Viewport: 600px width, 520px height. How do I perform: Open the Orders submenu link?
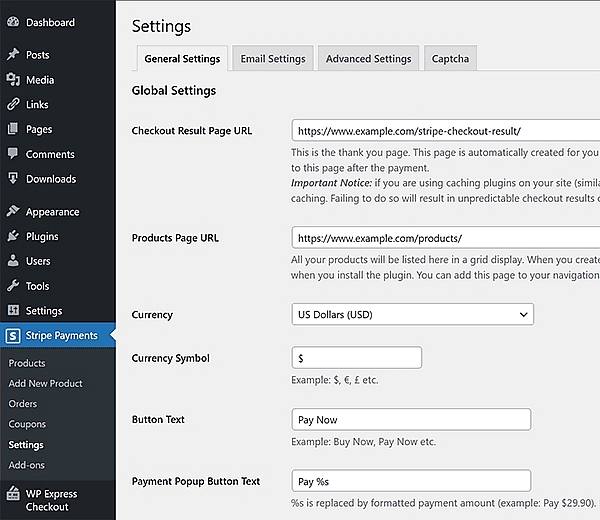tap(23, 404)
